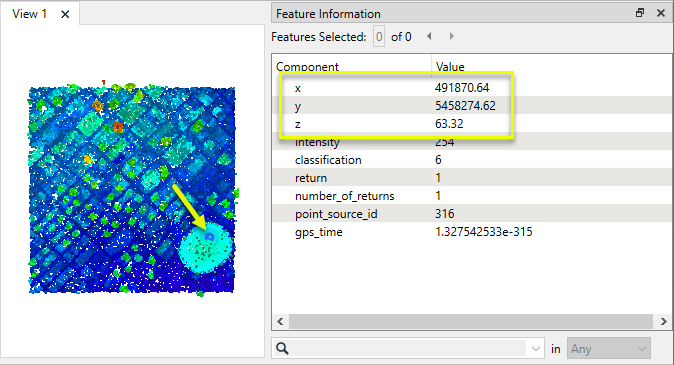Undock the Feature Information panel
Image resolution: width=674 pixels, height=365 pixels.
(640, 13)
